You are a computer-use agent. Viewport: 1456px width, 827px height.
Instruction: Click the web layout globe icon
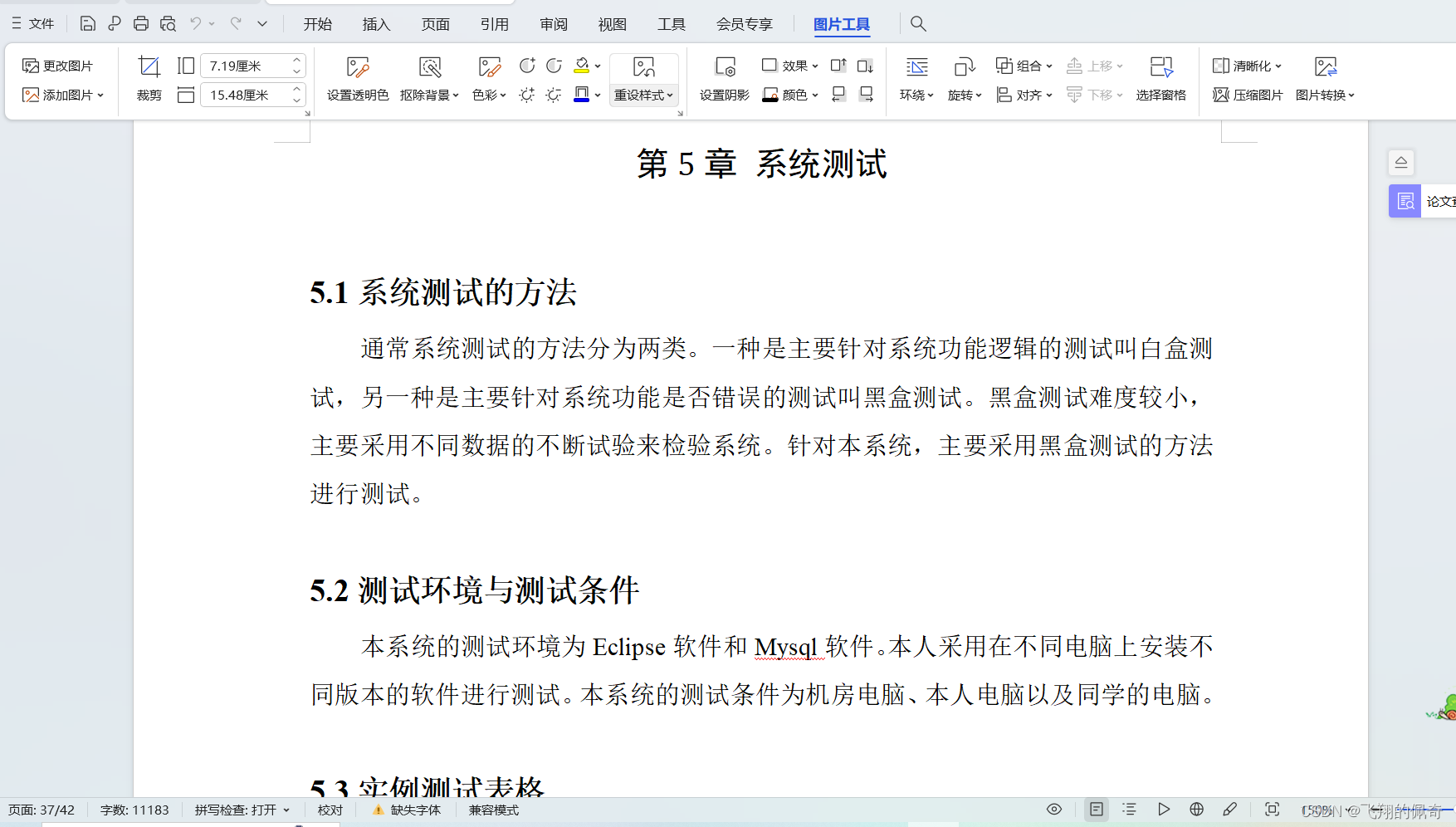(x=1196, y=810)
